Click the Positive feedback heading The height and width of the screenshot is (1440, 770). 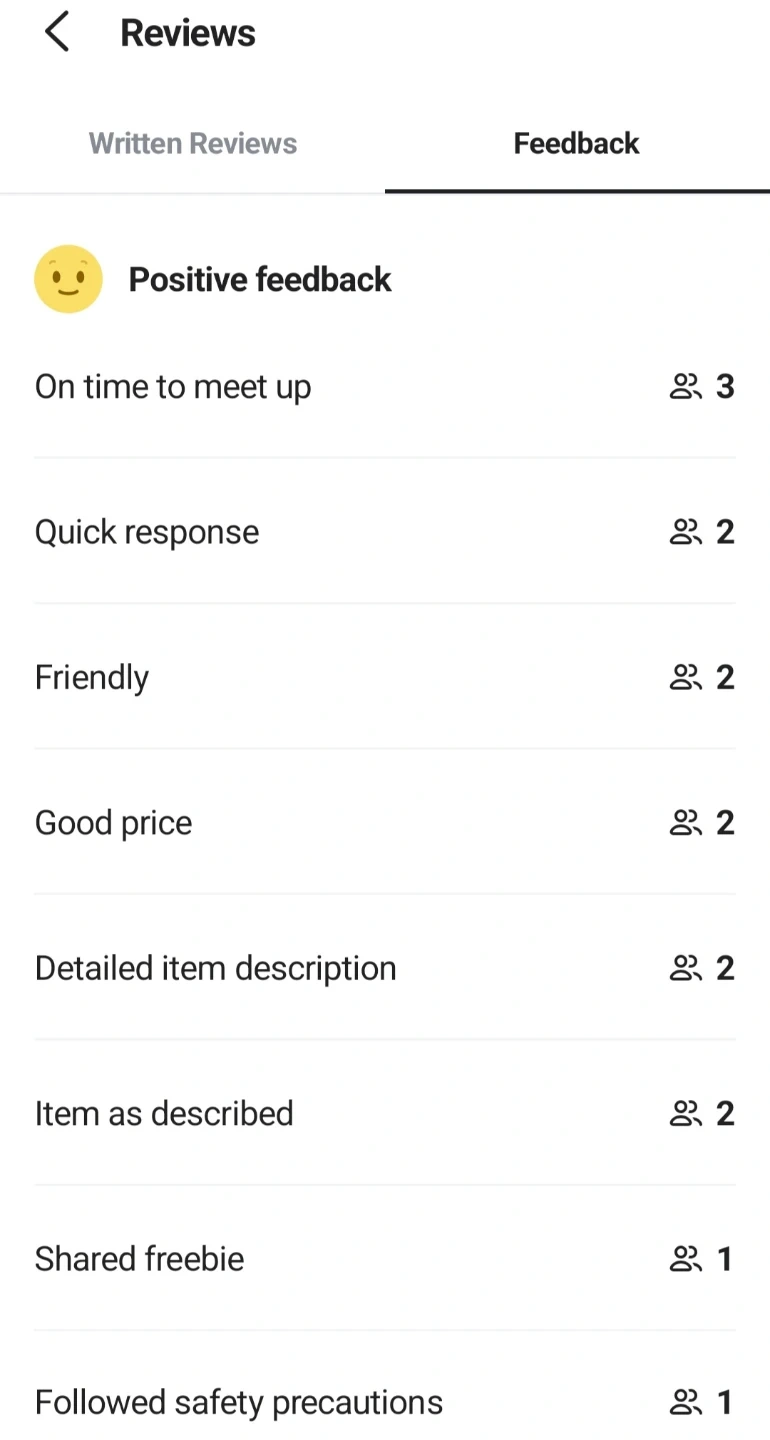260,280
